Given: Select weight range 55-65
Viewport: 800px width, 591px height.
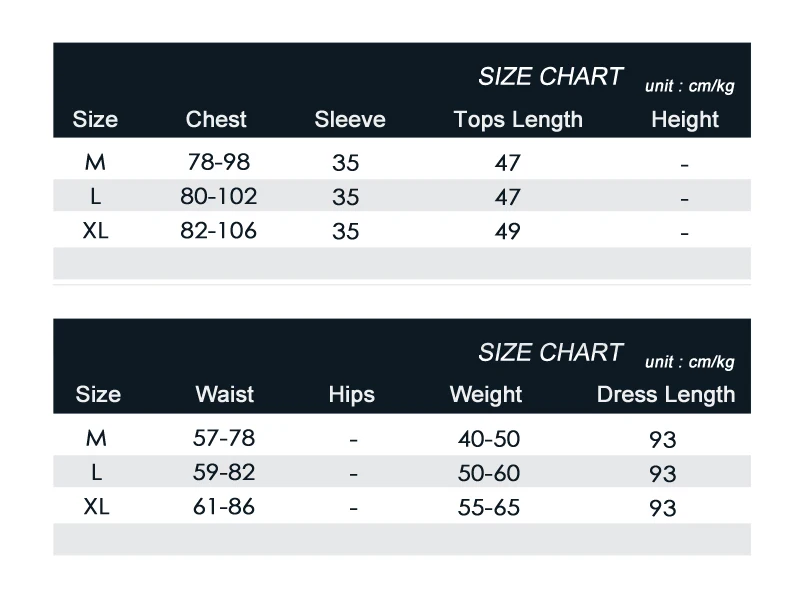Looking at the screenshot, I should pyautogui.click(x=489, y=507).
